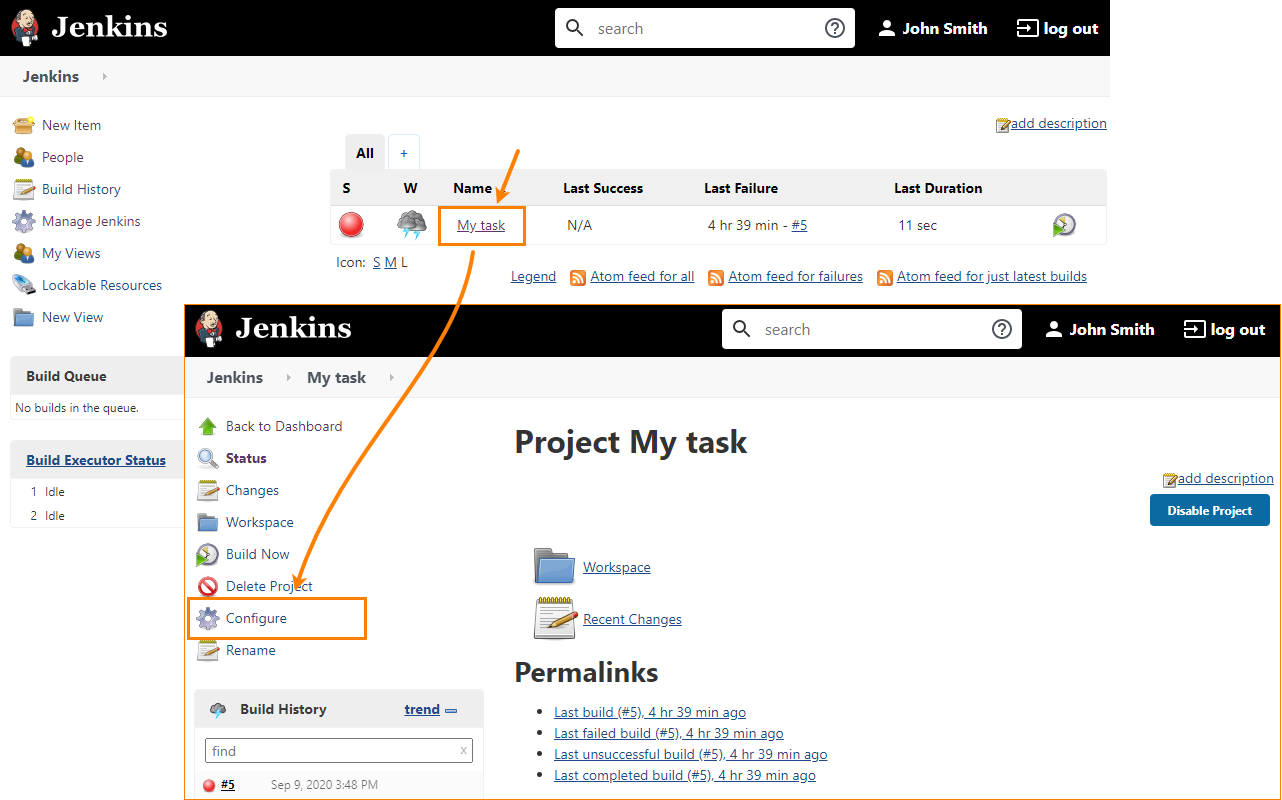Open Last unsuccessful build (#5) permalink
The image size is (1282, 800).
[x=691, y=754]
